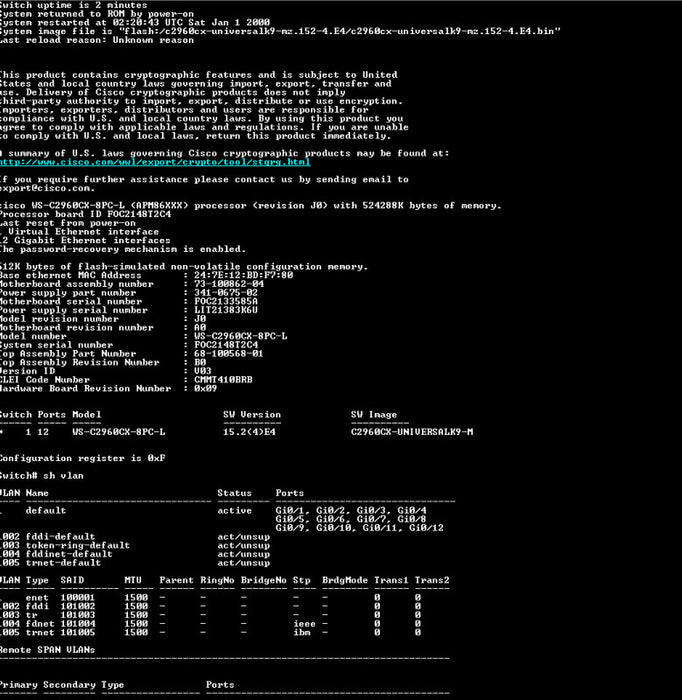Click the fddinet-default VLAN row
This screenshot has width=682, height=700.
tap(135, 554)
